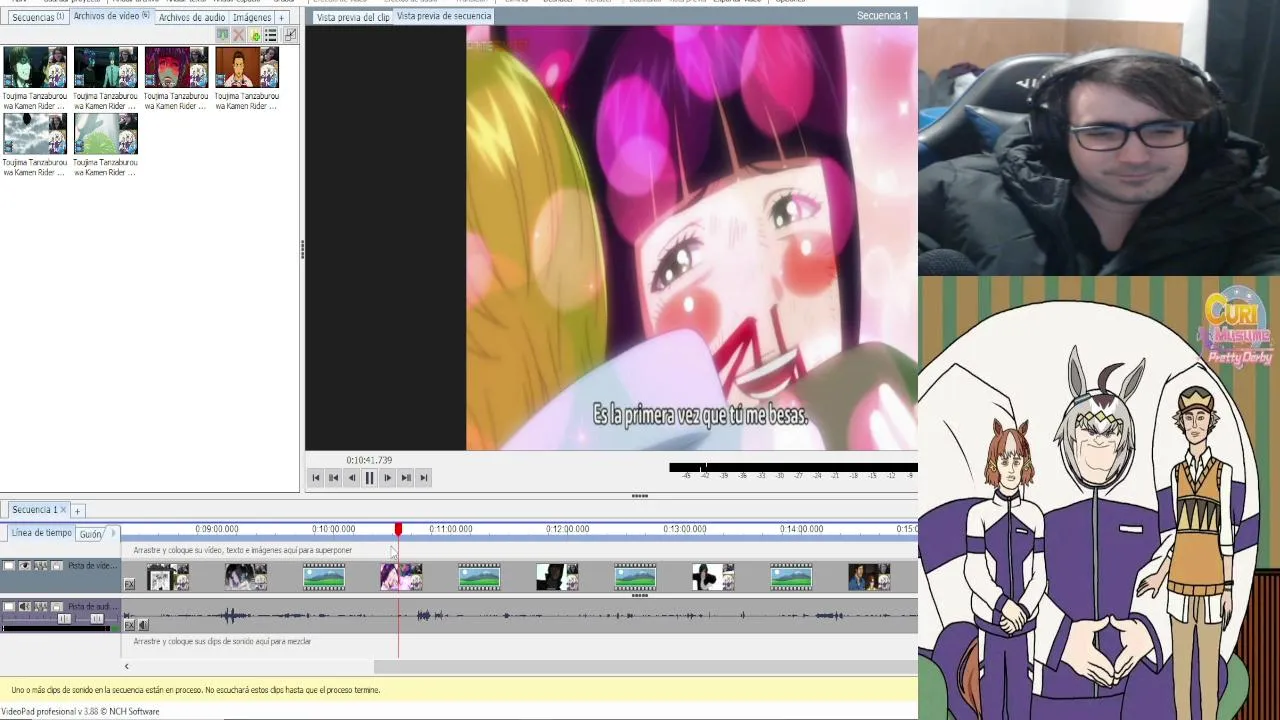The width and height of the screenshot is (1280, 720).
Task: Click the audio mix track drop area text
Action: coord(222,641)
